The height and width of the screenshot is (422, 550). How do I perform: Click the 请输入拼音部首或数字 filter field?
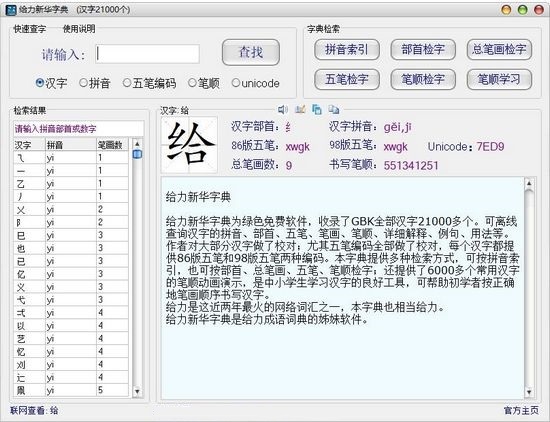click(79, 129)
